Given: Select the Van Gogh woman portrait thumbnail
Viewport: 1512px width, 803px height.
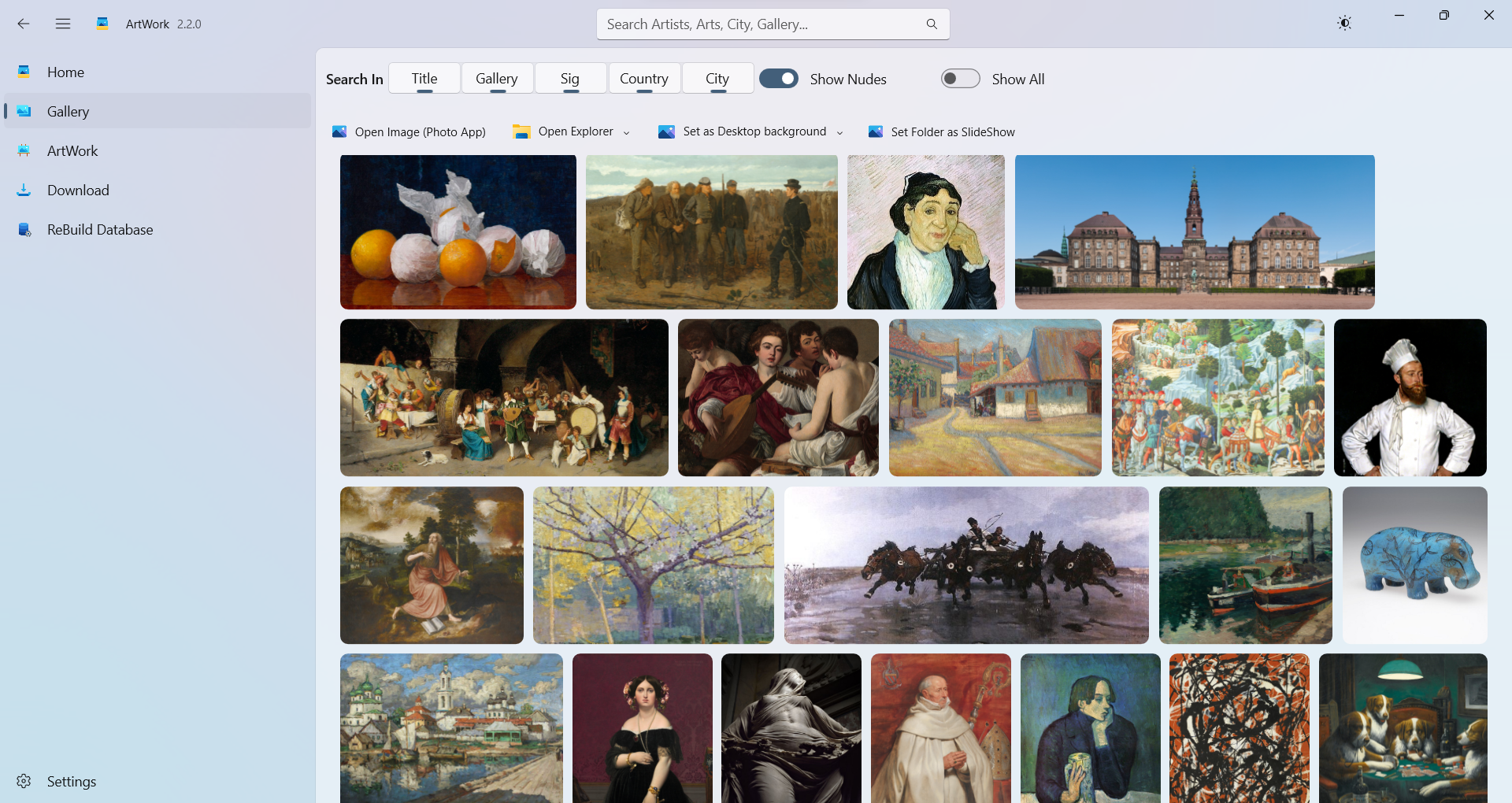Looking at the screenshot, I should pyautogui.click(x=926, y=231).
